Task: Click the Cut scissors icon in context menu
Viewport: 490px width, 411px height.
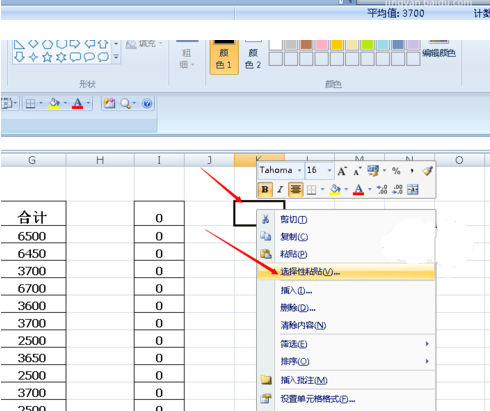Action: pyautogui.click(x=266, y=219)
